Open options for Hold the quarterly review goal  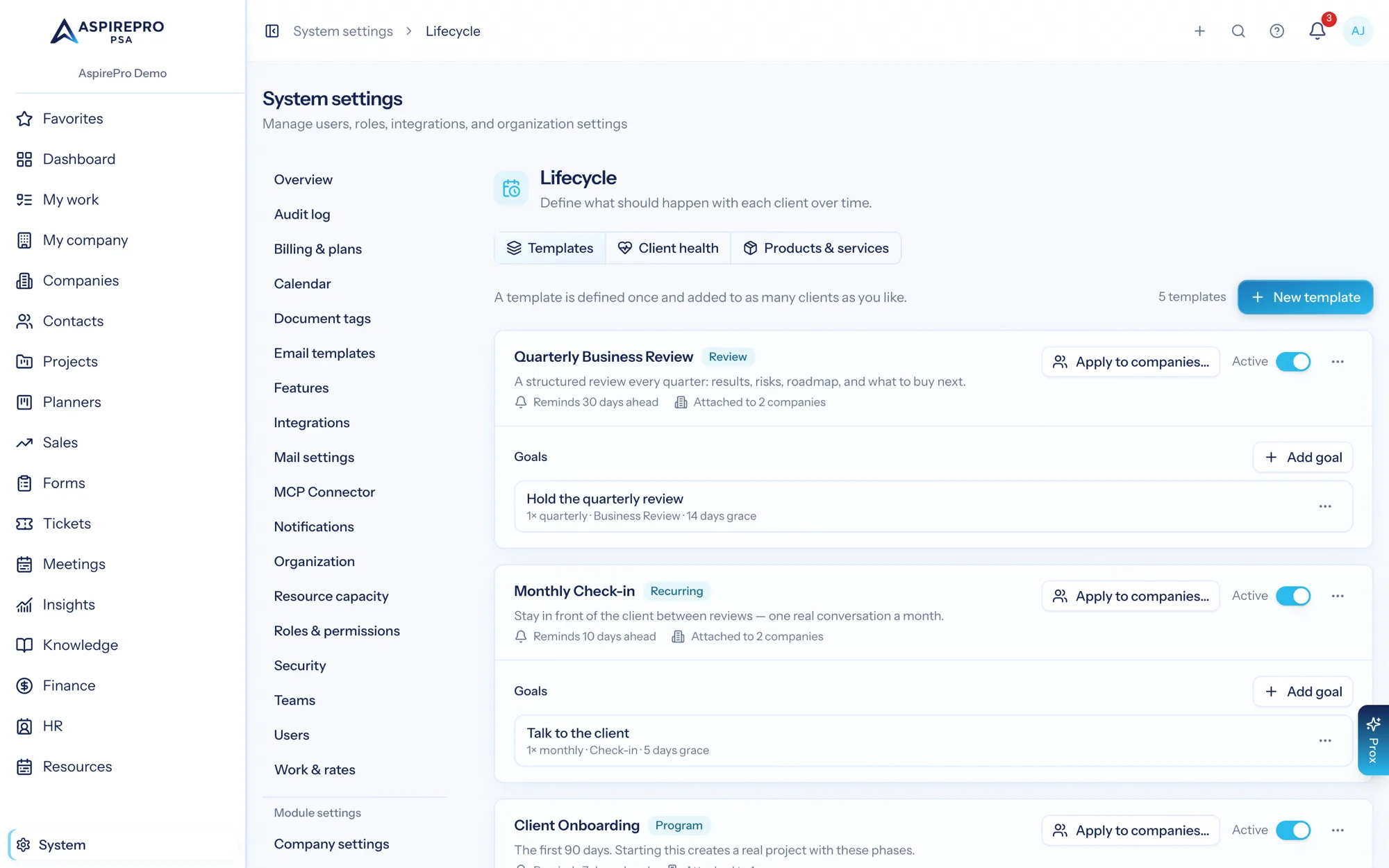click(1325, 506)
